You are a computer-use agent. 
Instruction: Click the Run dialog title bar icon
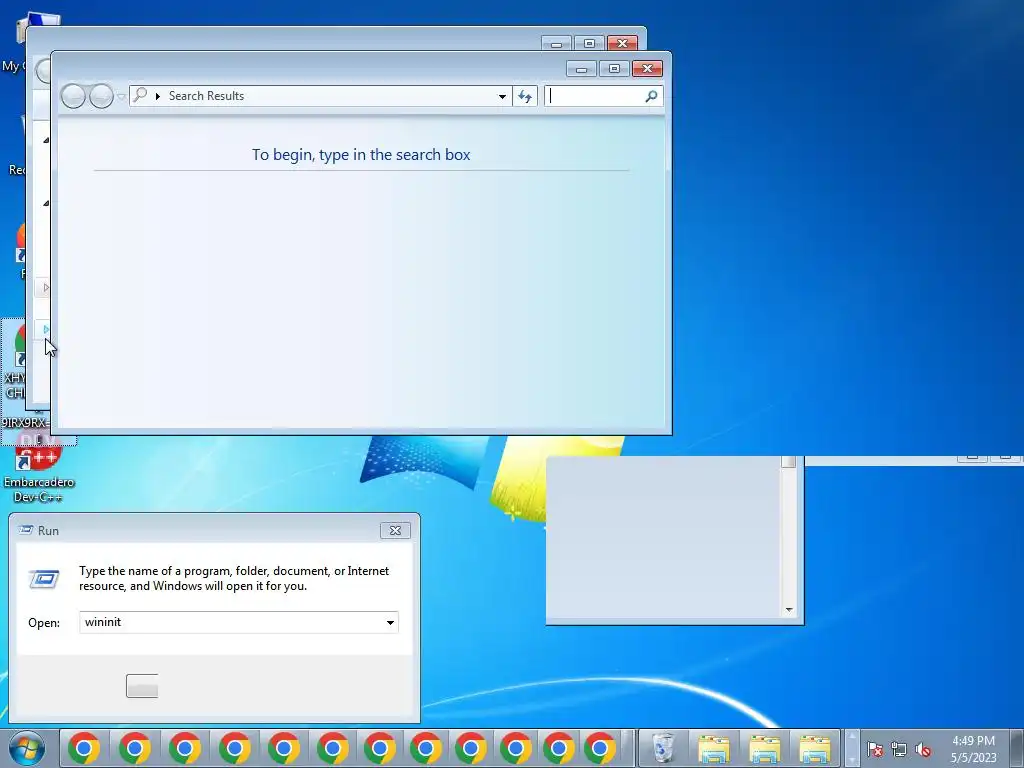[x=25, y=530]
